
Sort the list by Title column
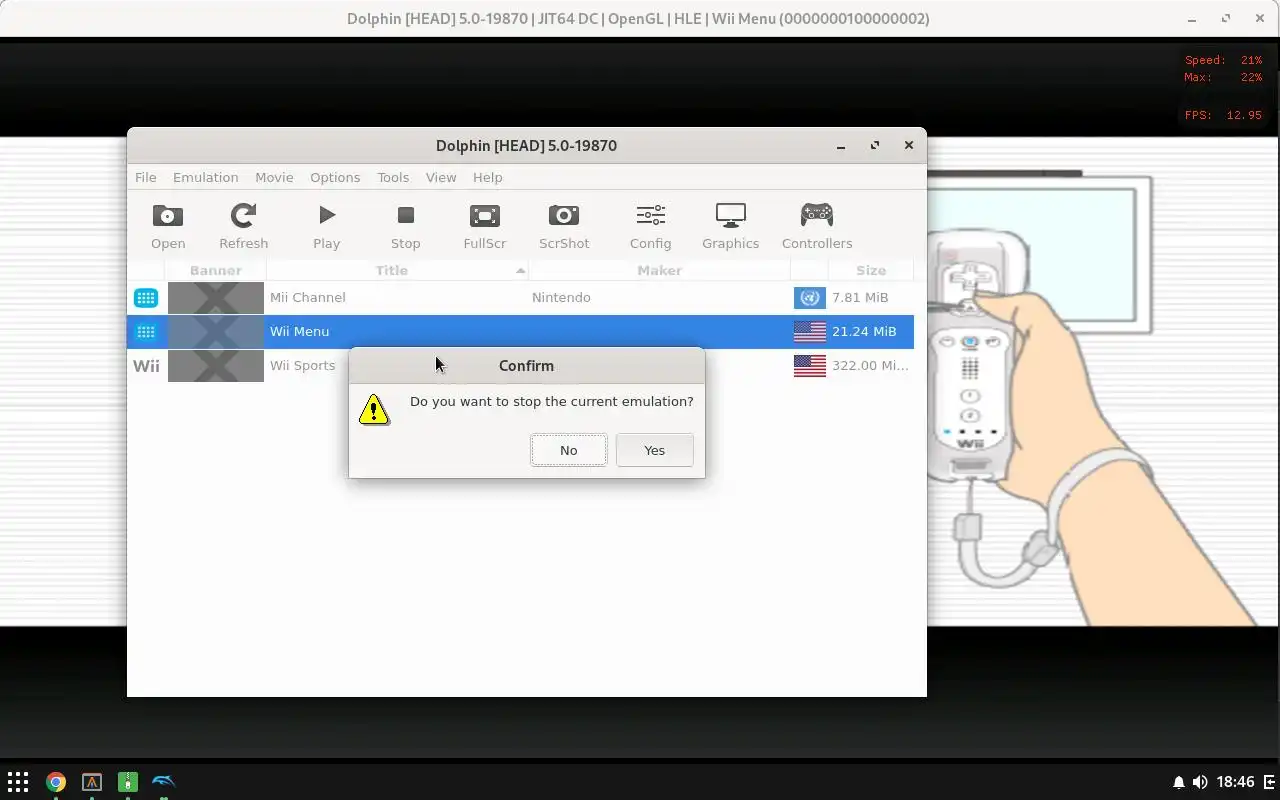coord(397,270)
